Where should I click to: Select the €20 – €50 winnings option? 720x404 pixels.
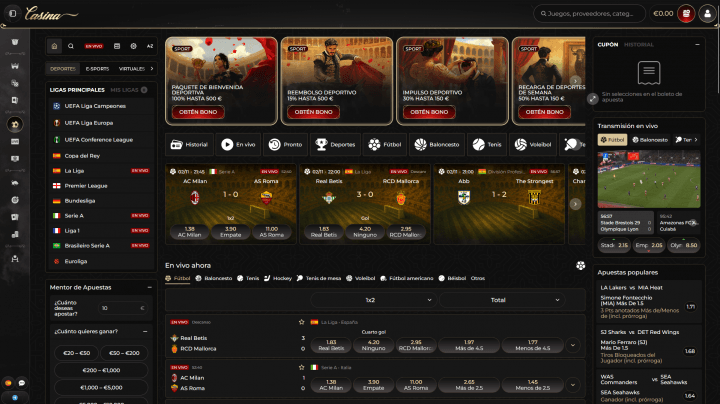coord(76,353)
